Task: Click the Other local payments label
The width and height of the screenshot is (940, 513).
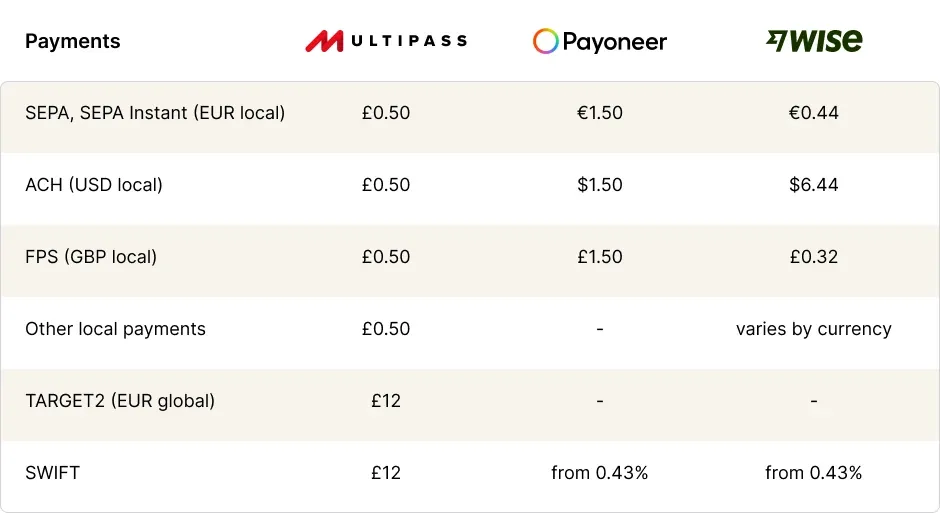Action: (115, 329)
